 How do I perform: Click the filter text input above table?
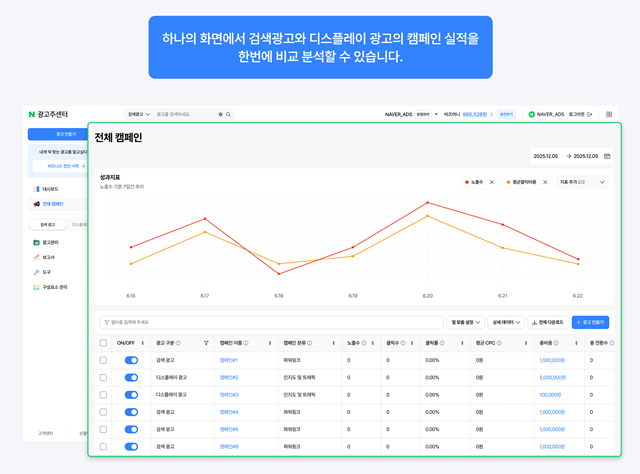click(x=270, y=323)
